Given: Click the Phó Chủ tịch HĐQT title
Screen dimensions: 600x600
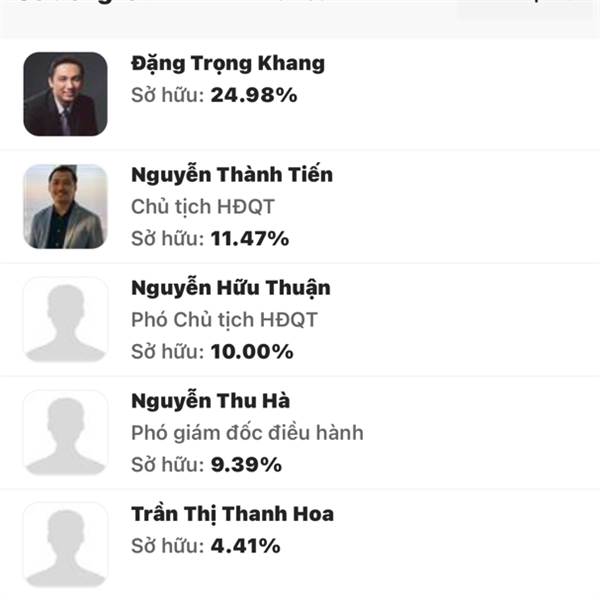Looking at the screenshot, I should point(224,320).
